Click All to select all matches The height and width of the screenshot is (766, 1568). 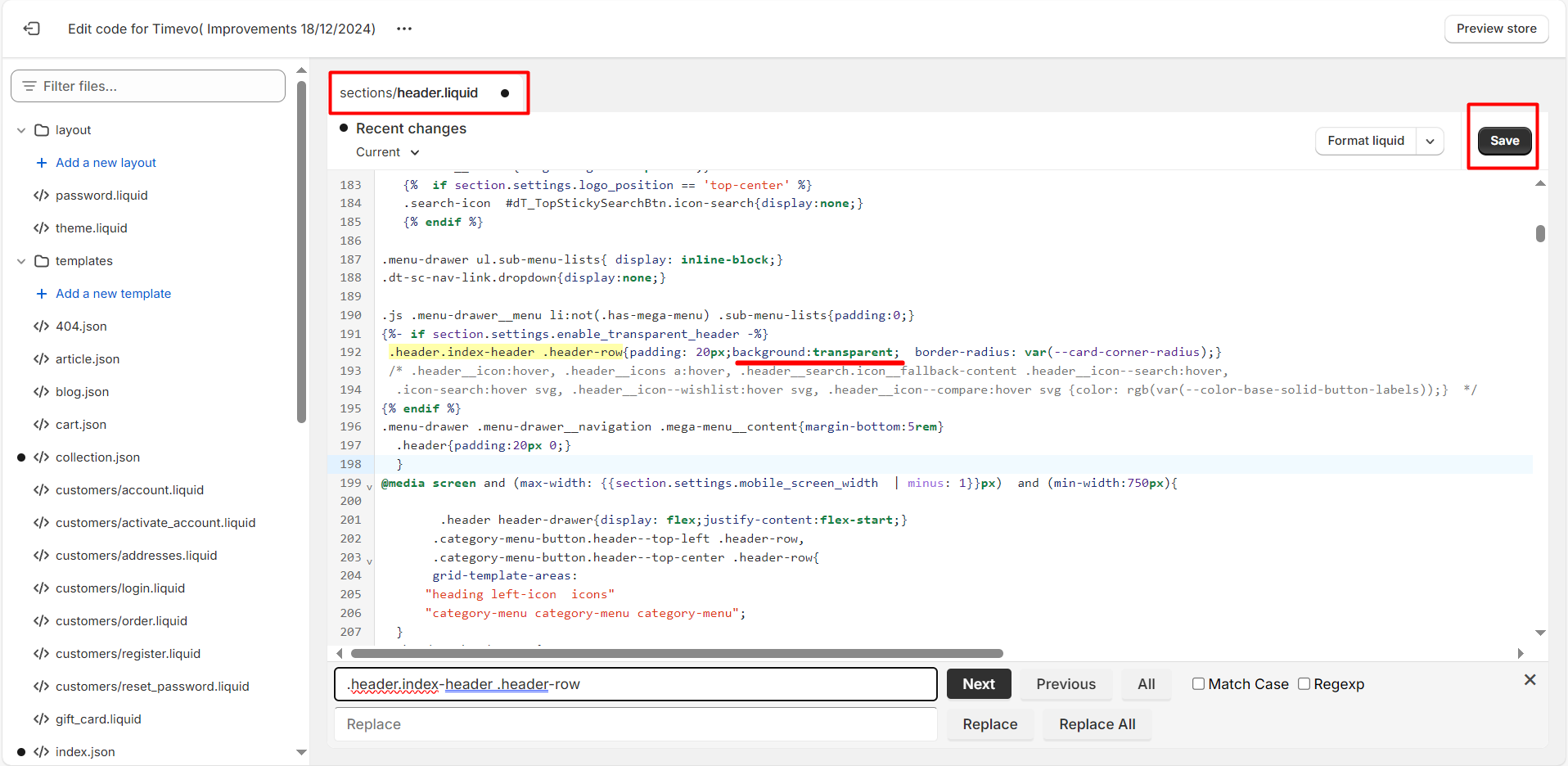tap(1146, 684)
